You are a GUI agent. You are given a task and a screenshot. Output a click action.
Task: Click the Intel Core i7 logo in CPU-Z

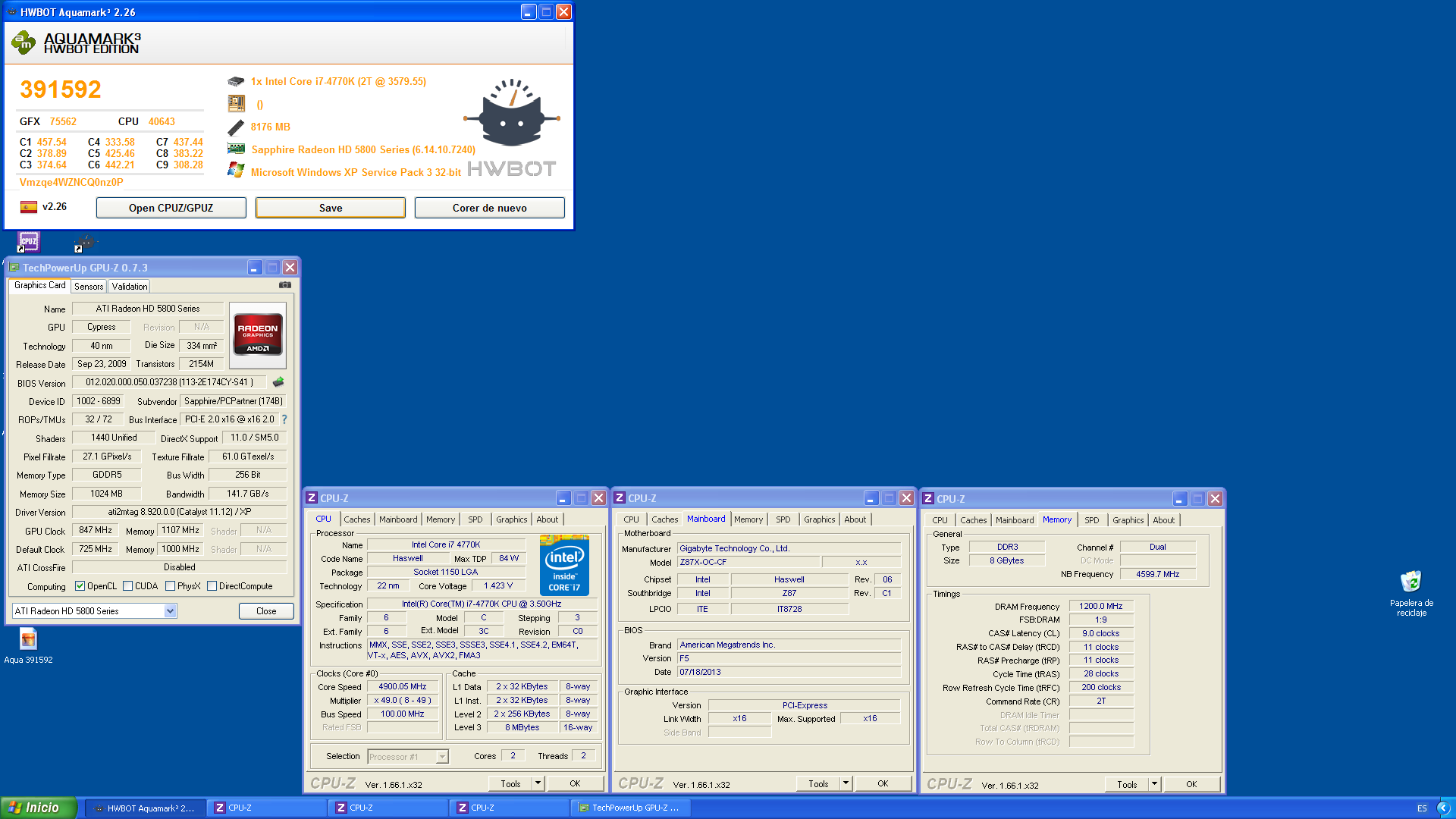[565, 566]
